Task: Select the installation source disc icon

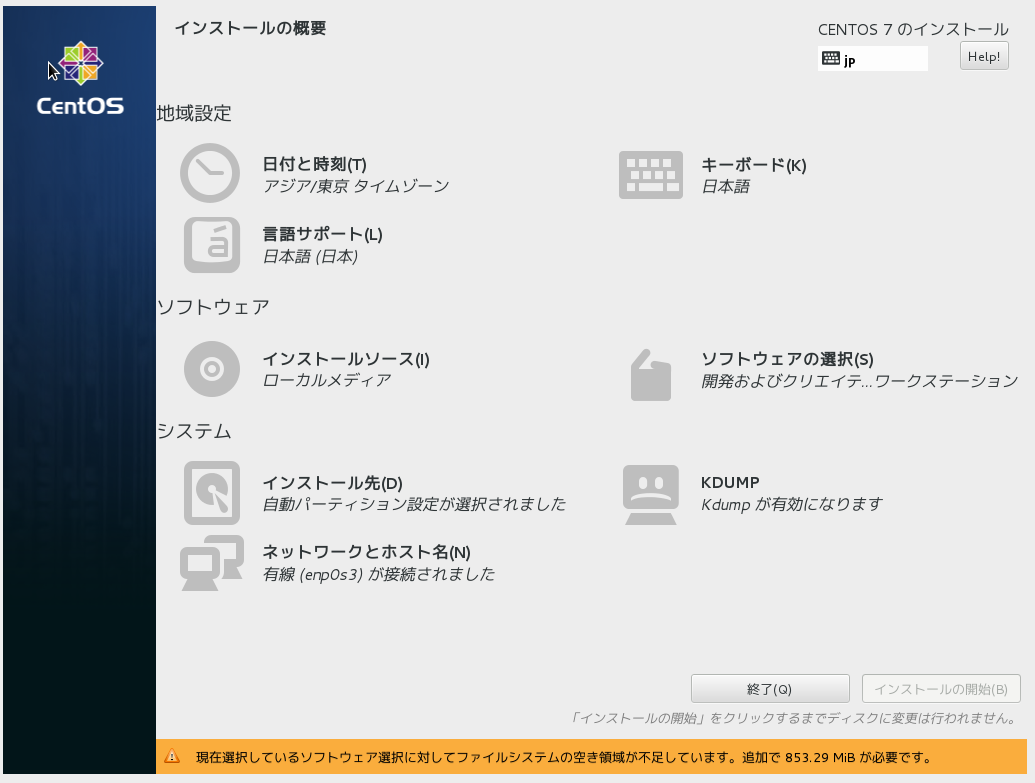Action: (x=210, y=368)
